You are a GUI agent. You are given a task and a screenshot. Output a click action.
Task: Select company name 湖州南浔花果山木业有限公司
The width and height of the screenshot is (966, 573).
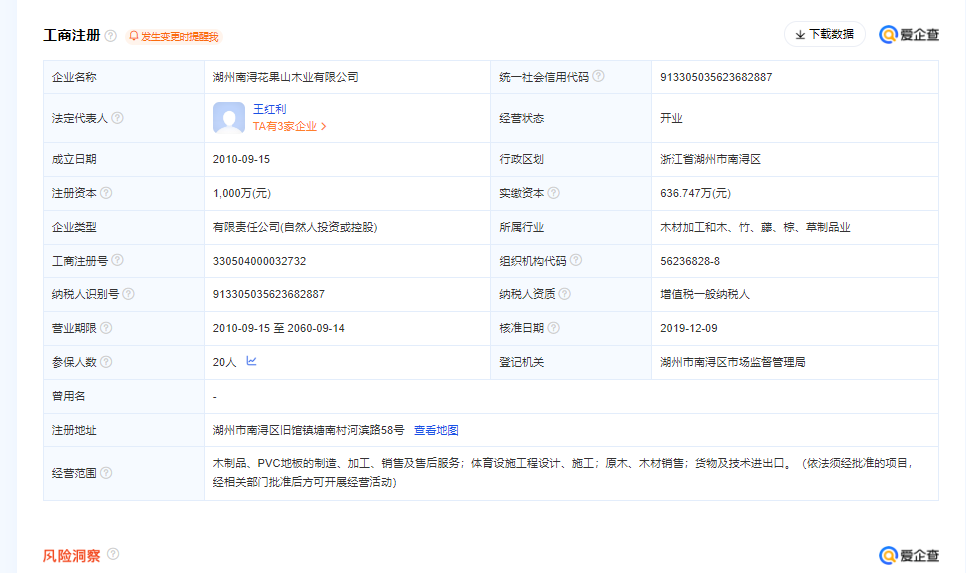[x=285, y=77]
